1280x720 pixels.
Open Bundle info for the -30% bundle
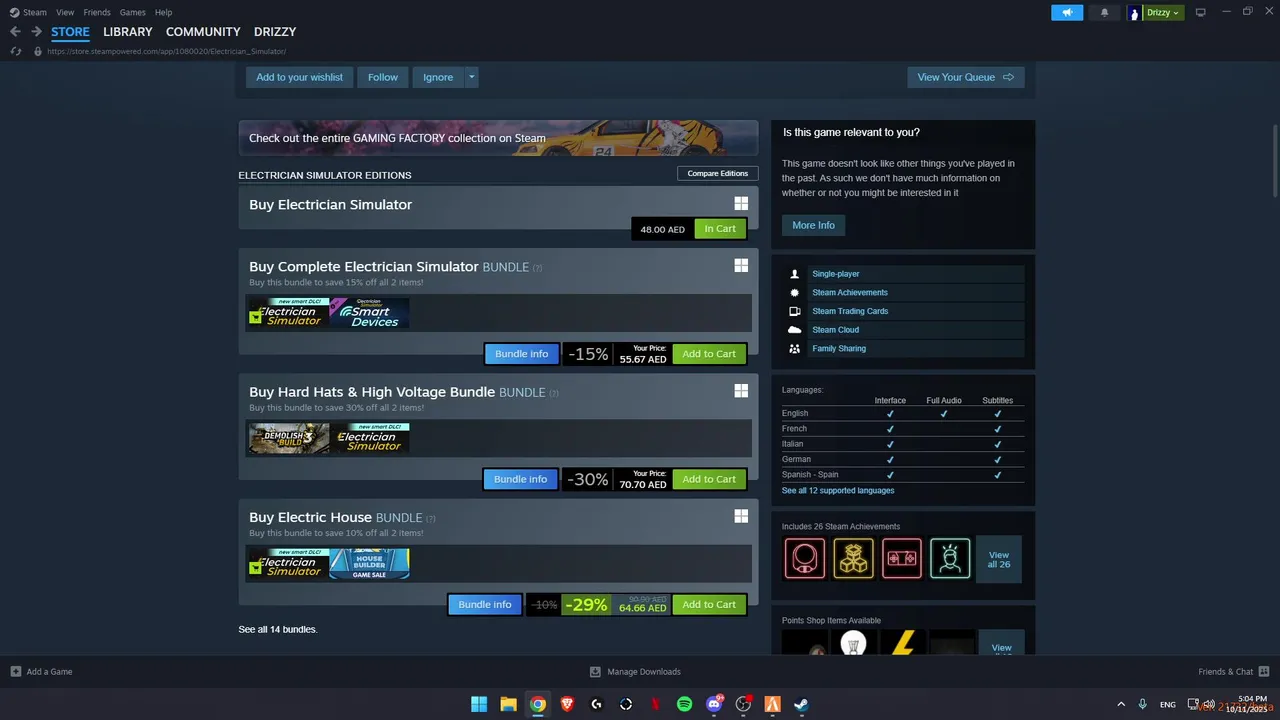[x=521, y=479]
